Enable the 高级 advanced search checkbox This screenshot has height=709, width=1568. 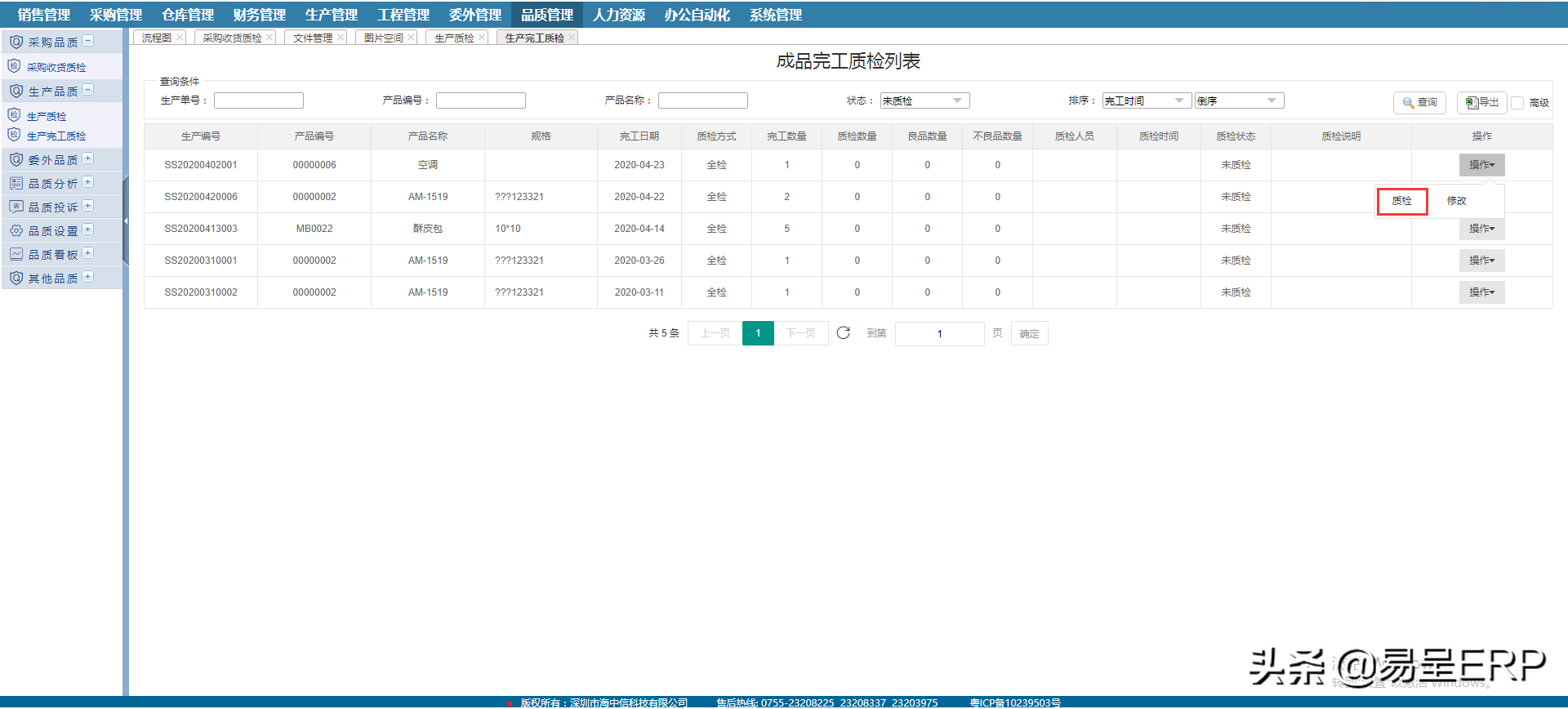pos(1517,103)
